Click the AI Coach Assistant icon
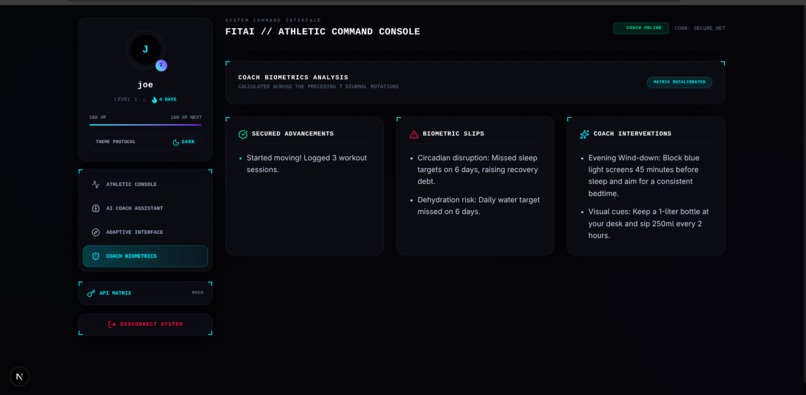The width and height of the screenshot is (806, 395). click(x=96, y=208)
